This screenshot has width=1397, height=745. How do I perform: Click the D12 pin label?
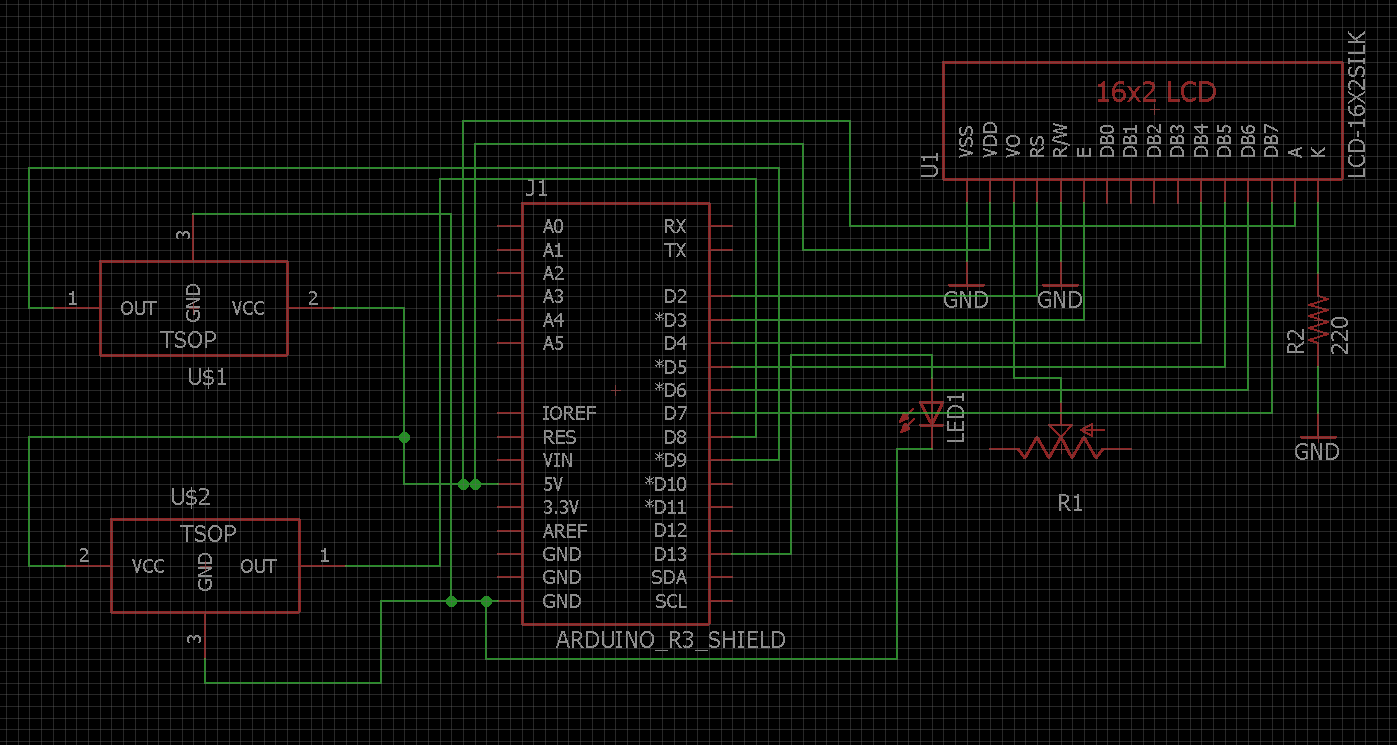click(670, 531)
